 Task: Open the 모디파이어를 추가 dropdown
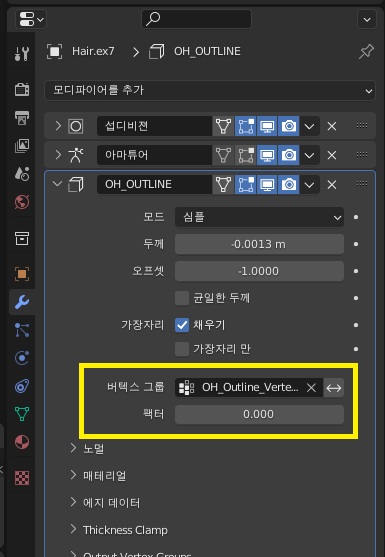click(210, 90)
